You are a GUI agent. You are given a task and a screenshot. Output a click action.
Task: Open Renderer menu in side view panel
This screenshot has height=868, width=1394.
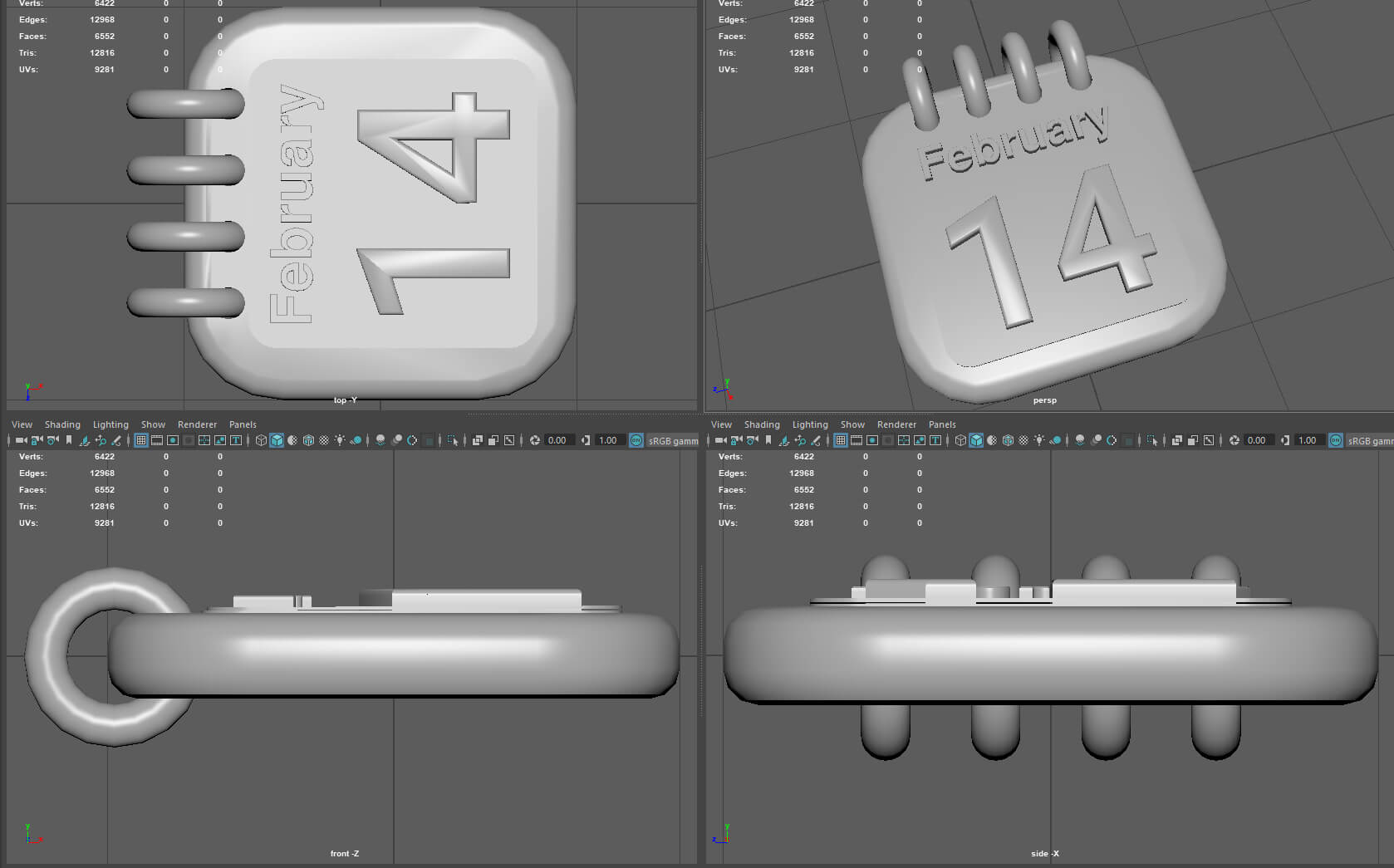(x=896, y=424)
